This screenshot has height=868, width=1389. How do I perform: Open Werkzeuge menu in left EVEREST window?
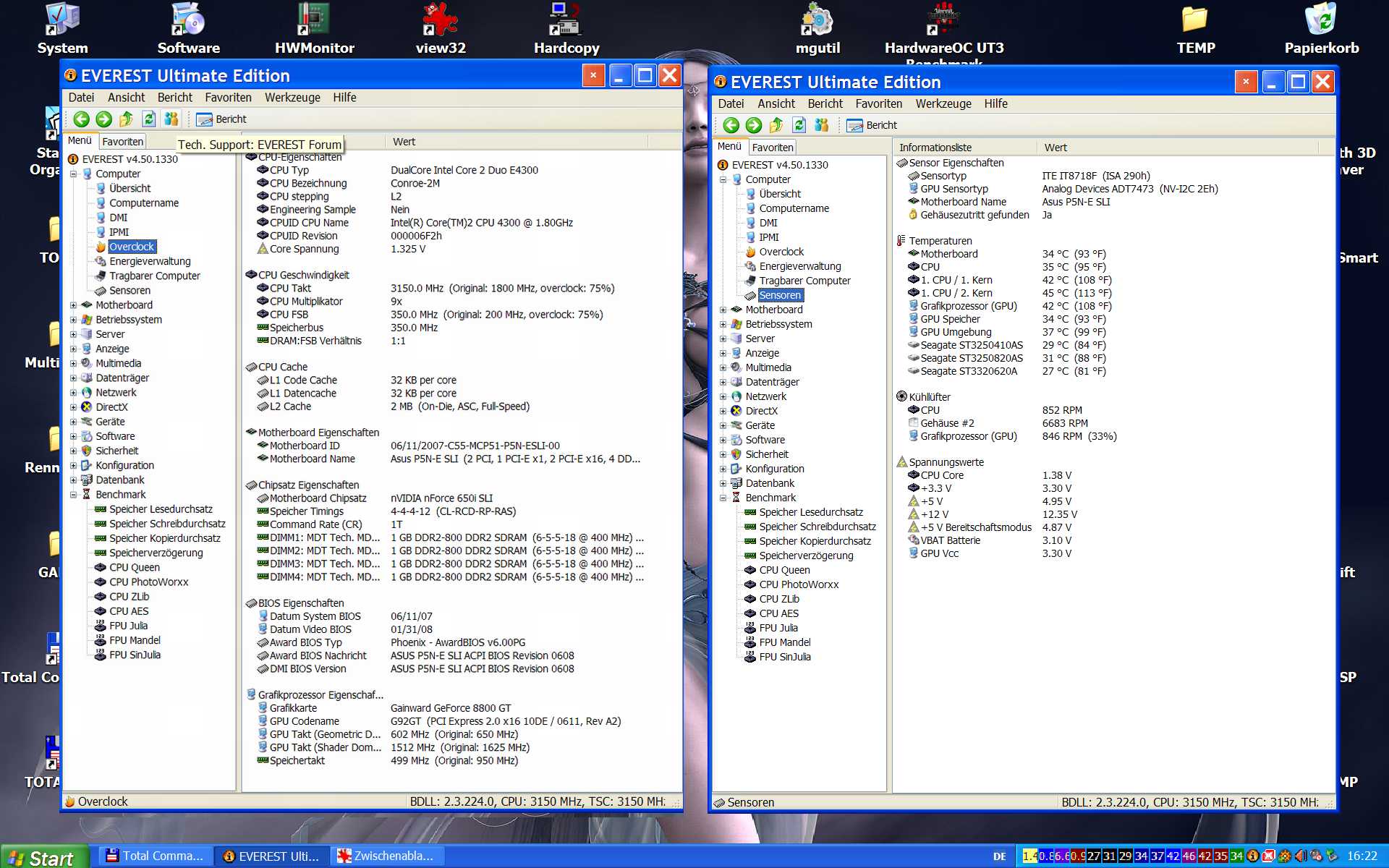[292, 98]
